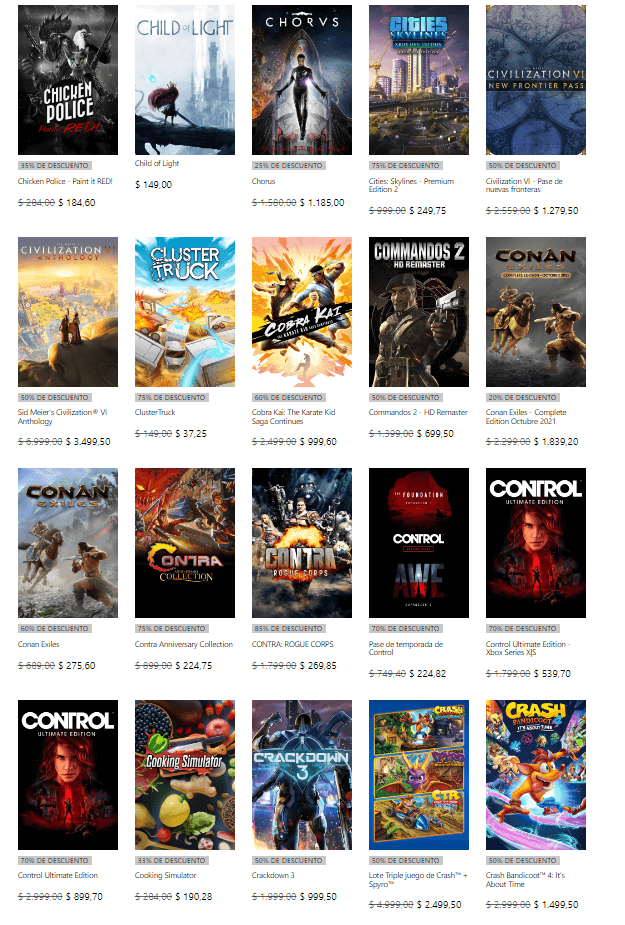
Task: Click the Crash Bandicoot 4 cover art
Action: click(536, 775)
